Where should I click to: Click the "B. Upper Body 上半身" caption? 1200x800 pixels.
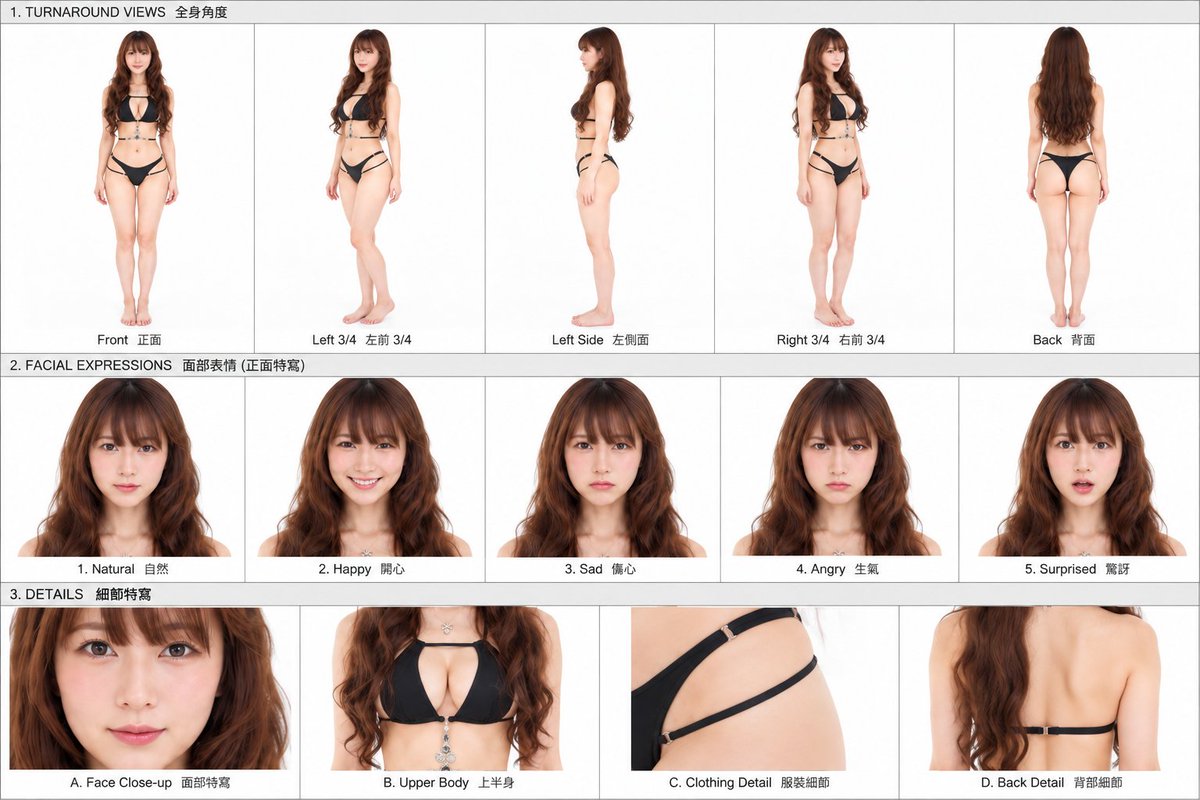pos(449,783)
